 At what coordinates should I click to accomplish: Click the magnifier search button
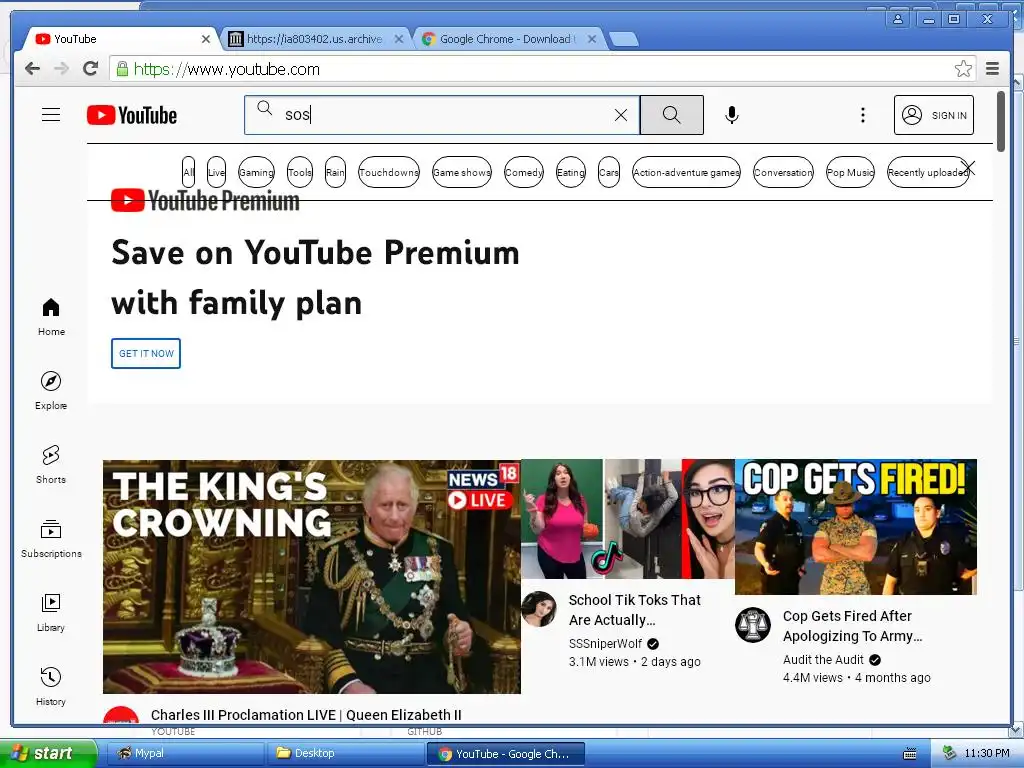[671, 115]
